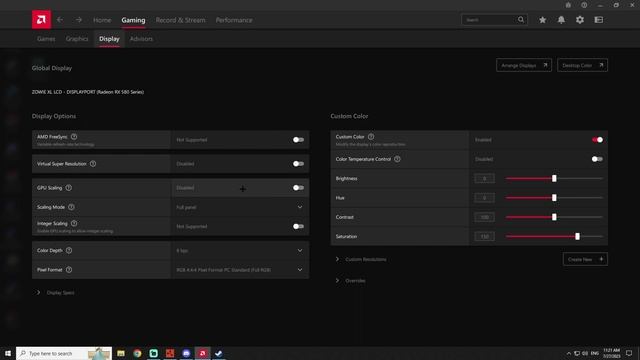The width and height of the screenshot is (640, 360).
Task: Go to Home tab
Action: (x=102, y=20)
